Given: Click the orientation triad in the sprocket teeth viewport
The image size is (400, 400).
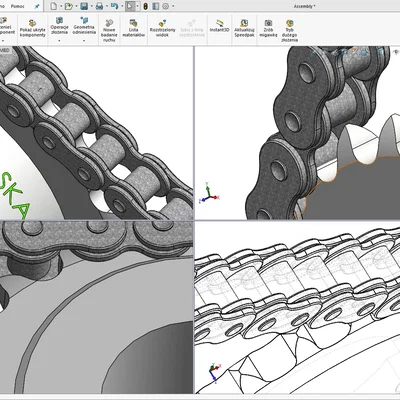Looking at the screenshot, I should 209,193.
